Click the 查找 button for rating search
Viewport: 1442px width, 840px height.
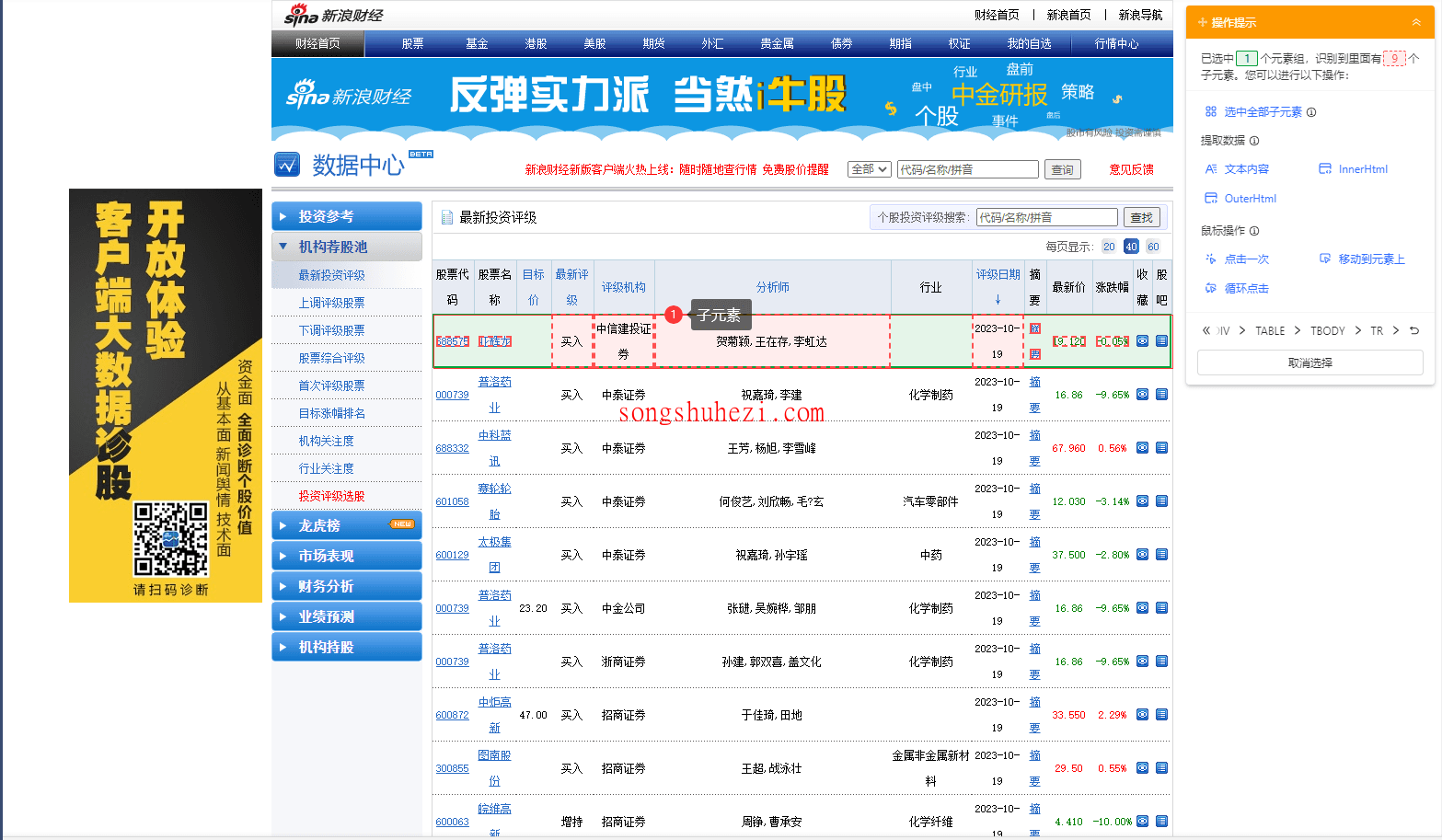(x=1142, y=217)
